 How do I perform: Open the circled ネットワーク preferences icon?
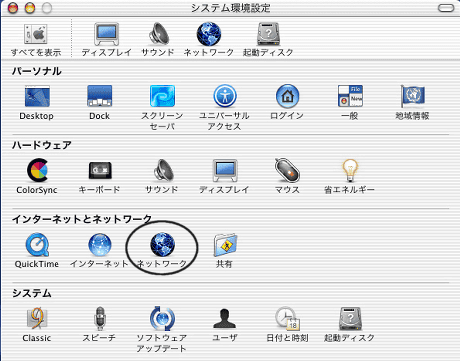162,245
